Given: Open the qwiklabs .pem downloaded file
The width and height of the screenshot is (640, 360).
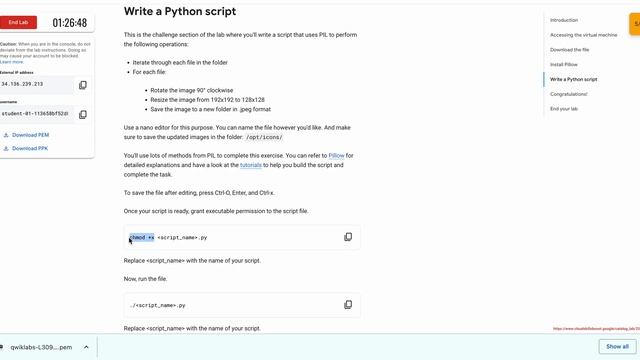Looking at the screenshot, I should click(x=41, y=347).
